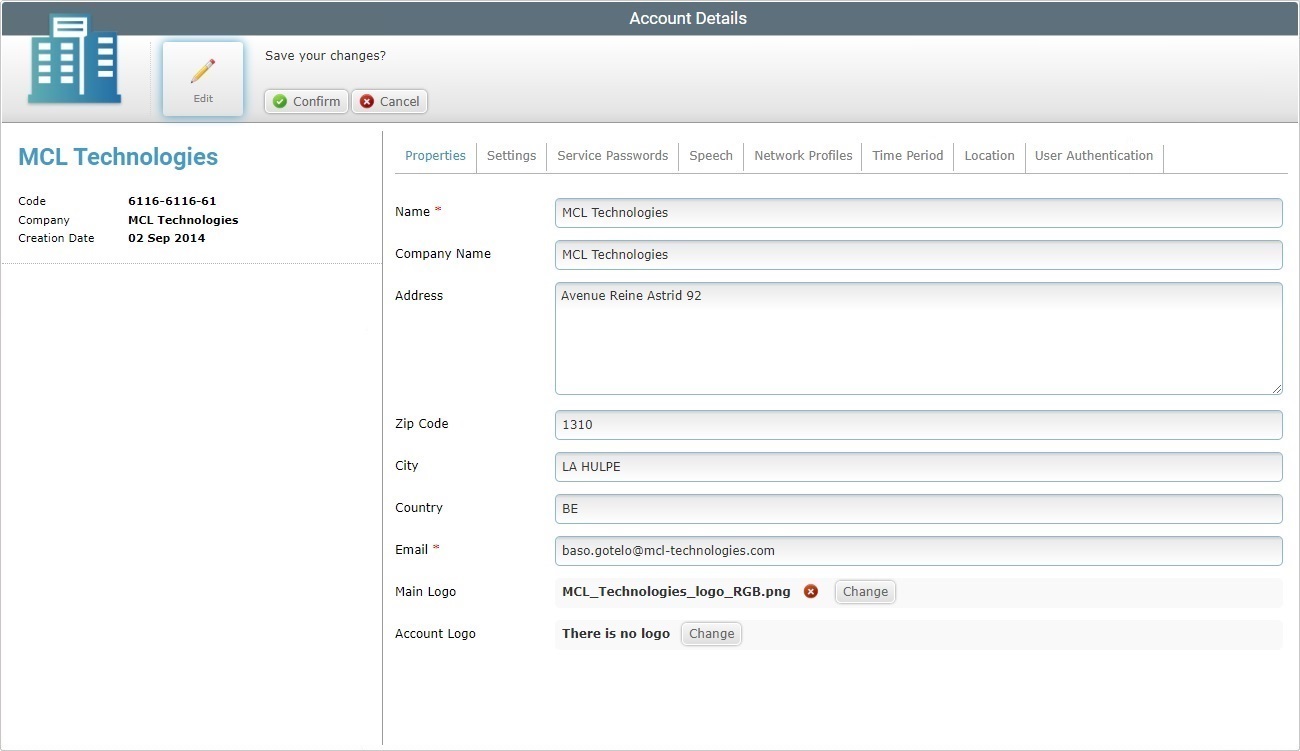1300x751 pixels.
Task: Confirm the saved changes
Action: click(305, 101)
